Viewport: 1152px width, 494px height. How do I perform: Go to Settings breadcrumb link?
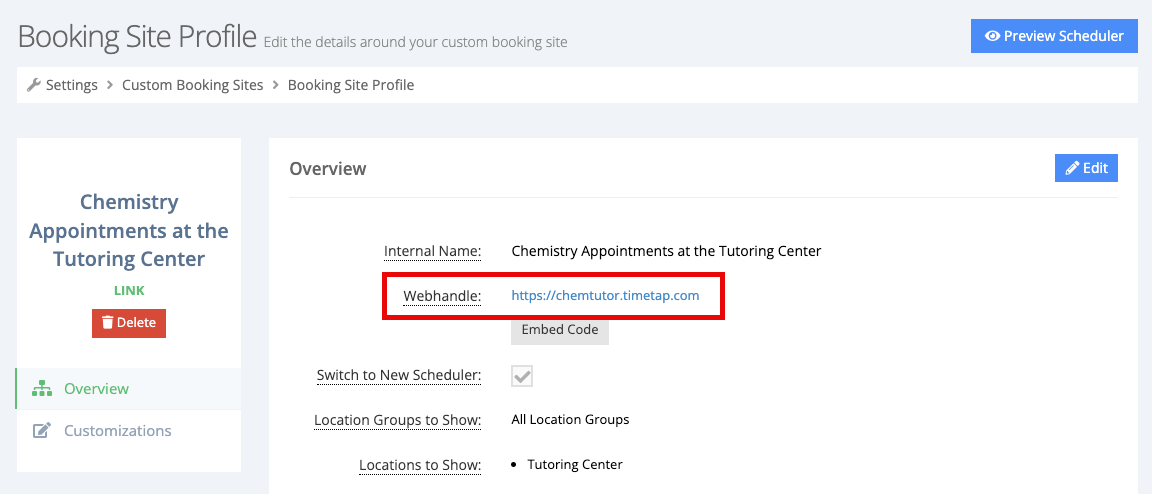click(x=71, y=85)
